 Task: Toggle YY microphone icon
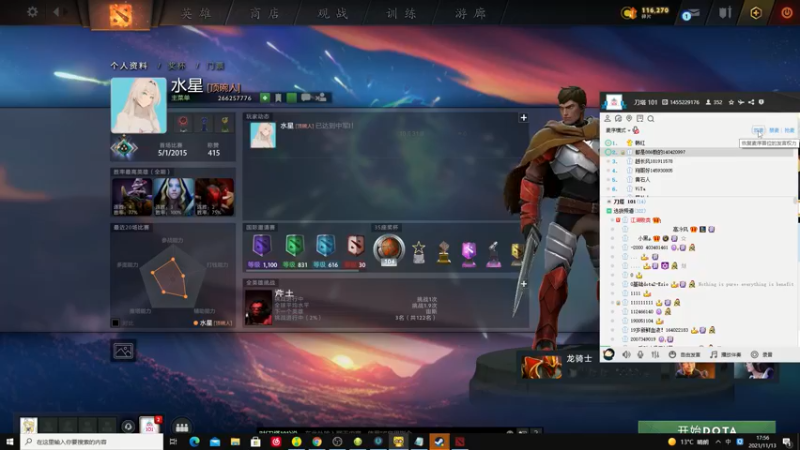coord(640,354)
